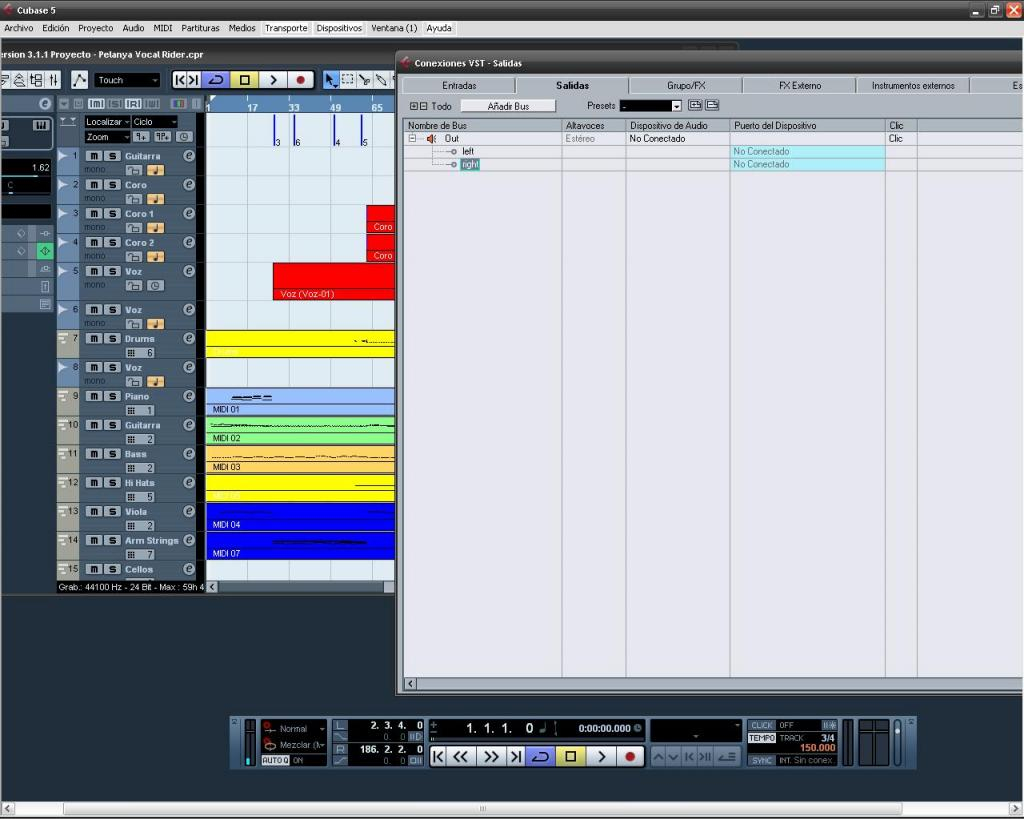Click the transport output level slider
Viewport: 1024px width, 819px height.
click(x=897, y=741)
